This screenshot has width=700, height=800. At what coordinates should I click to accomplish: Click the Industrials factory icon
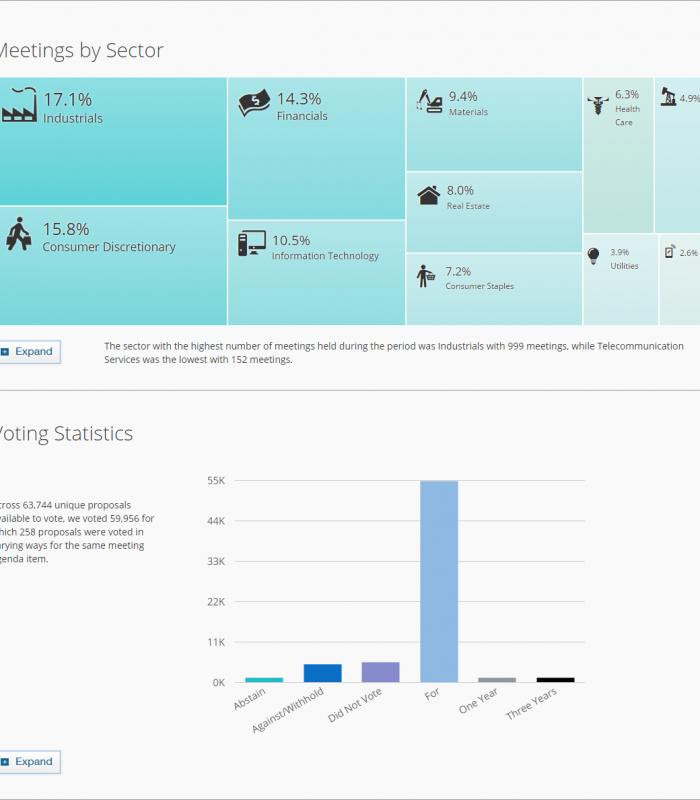[x=19, y=106]
